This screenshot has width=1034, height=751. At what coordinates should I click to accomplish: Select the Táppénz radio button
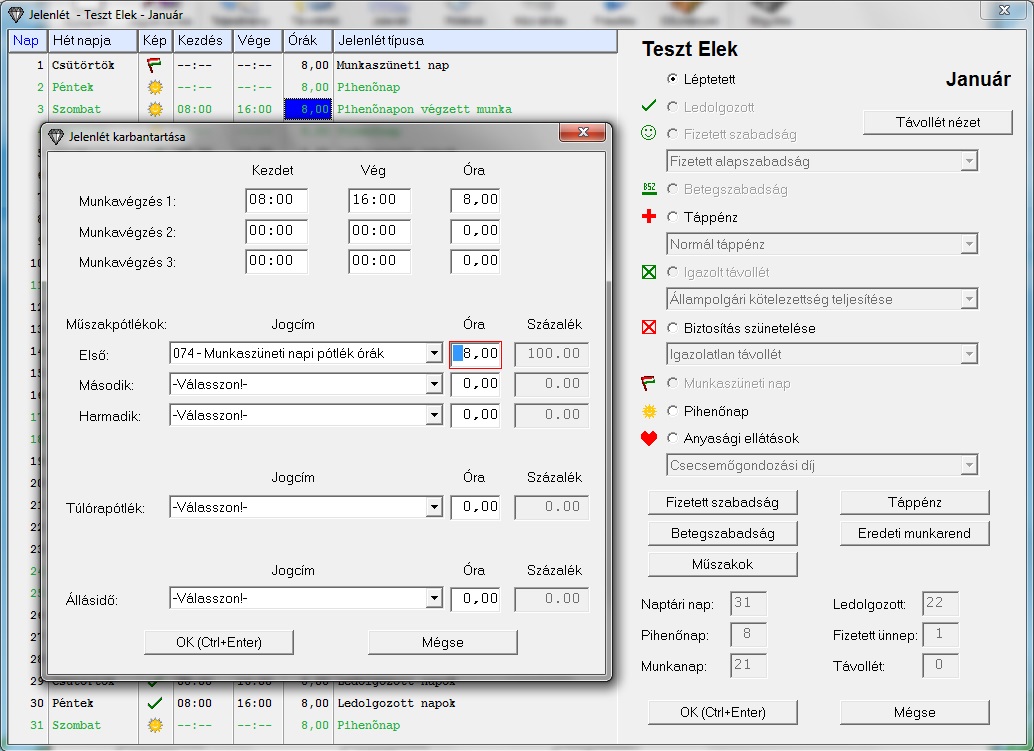[x=672, y=217]
